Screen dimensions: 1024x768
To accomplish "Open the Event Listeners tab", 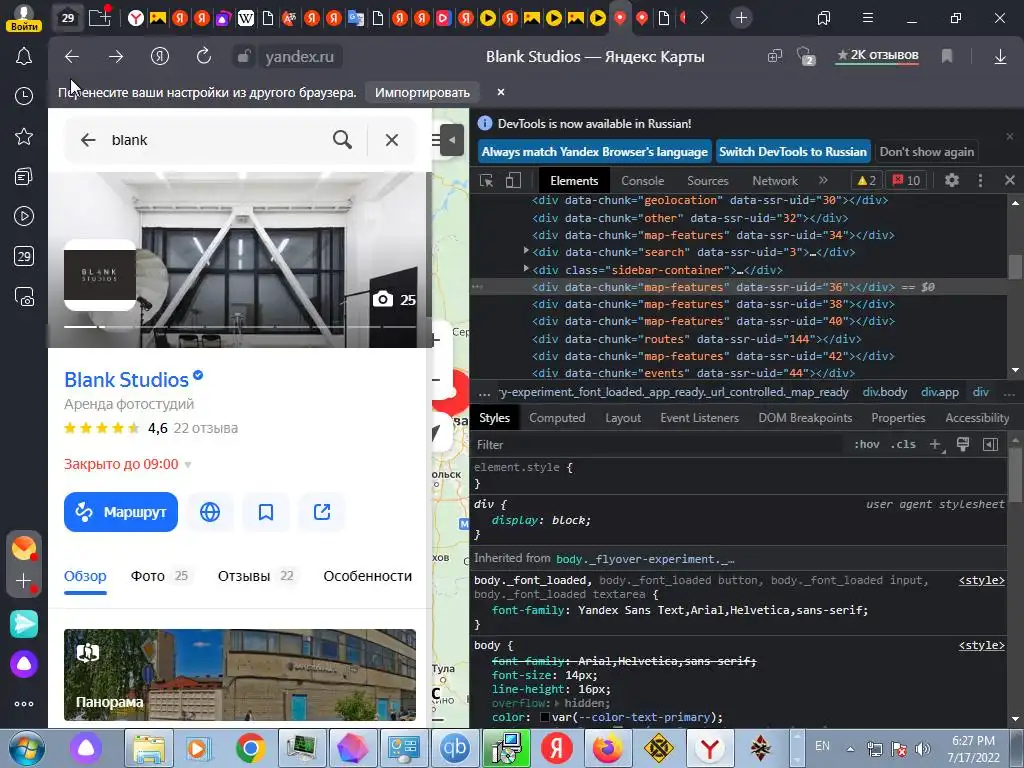I will (699, 418).
